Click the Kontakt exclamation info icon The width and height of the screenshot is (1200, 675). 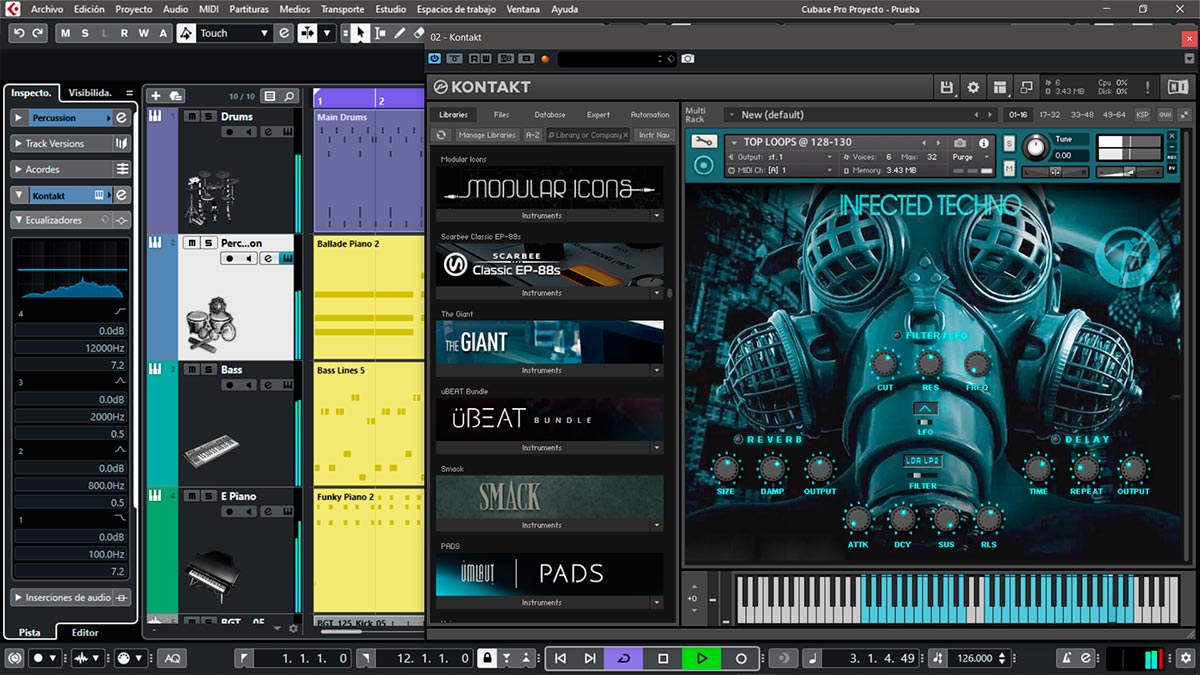pyautogui.click(x=1147, y=87)
